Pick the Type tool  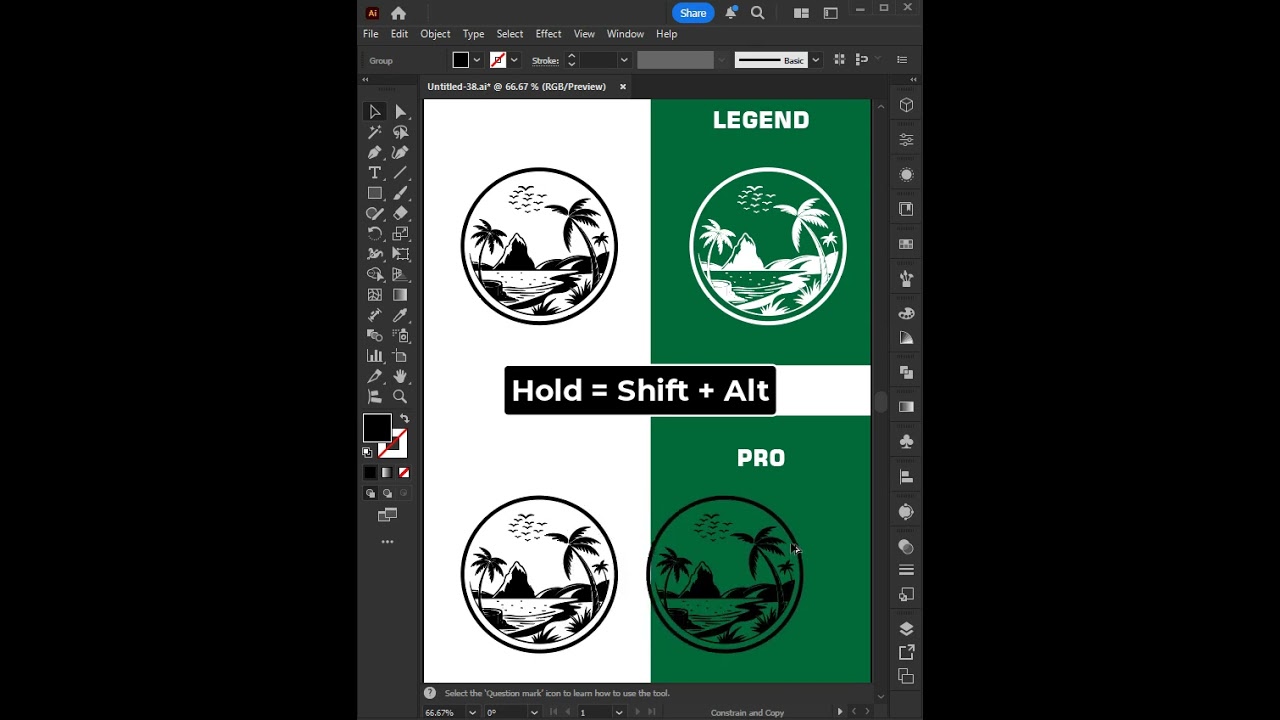pos(375,173)
